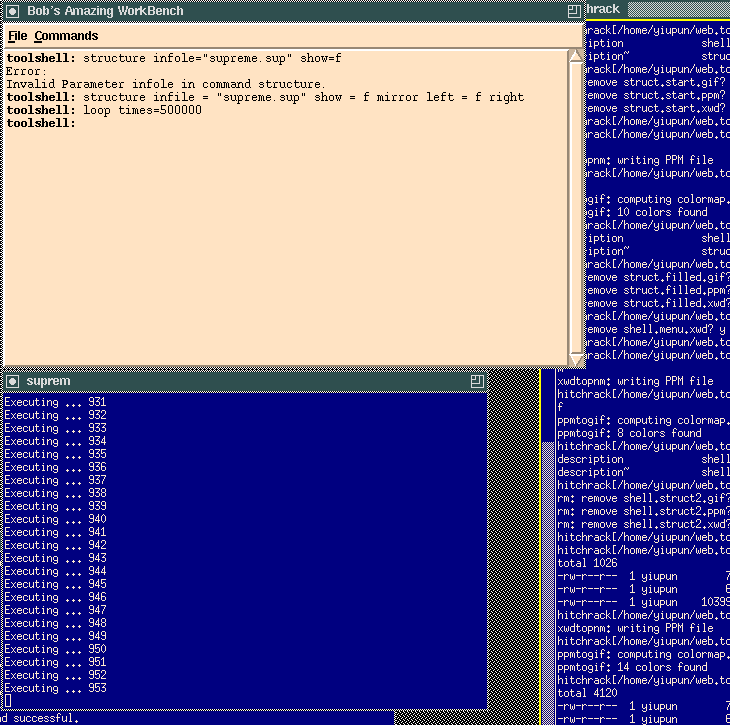
Task: Click the toolshell vertical scrollbar track
Action: pyautogui.click(x=575, y=200)
